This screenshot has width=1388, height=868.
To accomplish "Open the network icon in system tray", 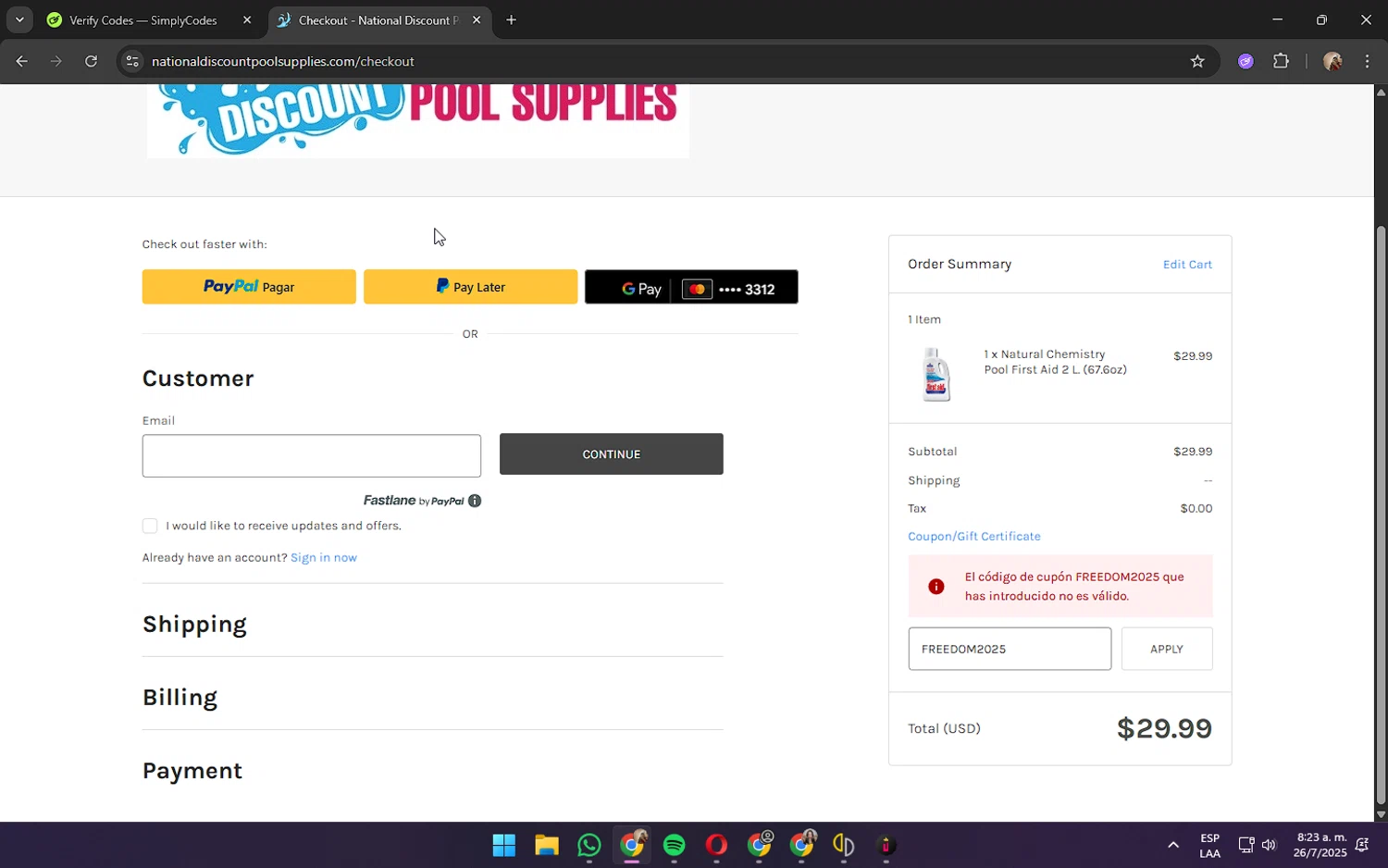I will [x=1246, y=845].
